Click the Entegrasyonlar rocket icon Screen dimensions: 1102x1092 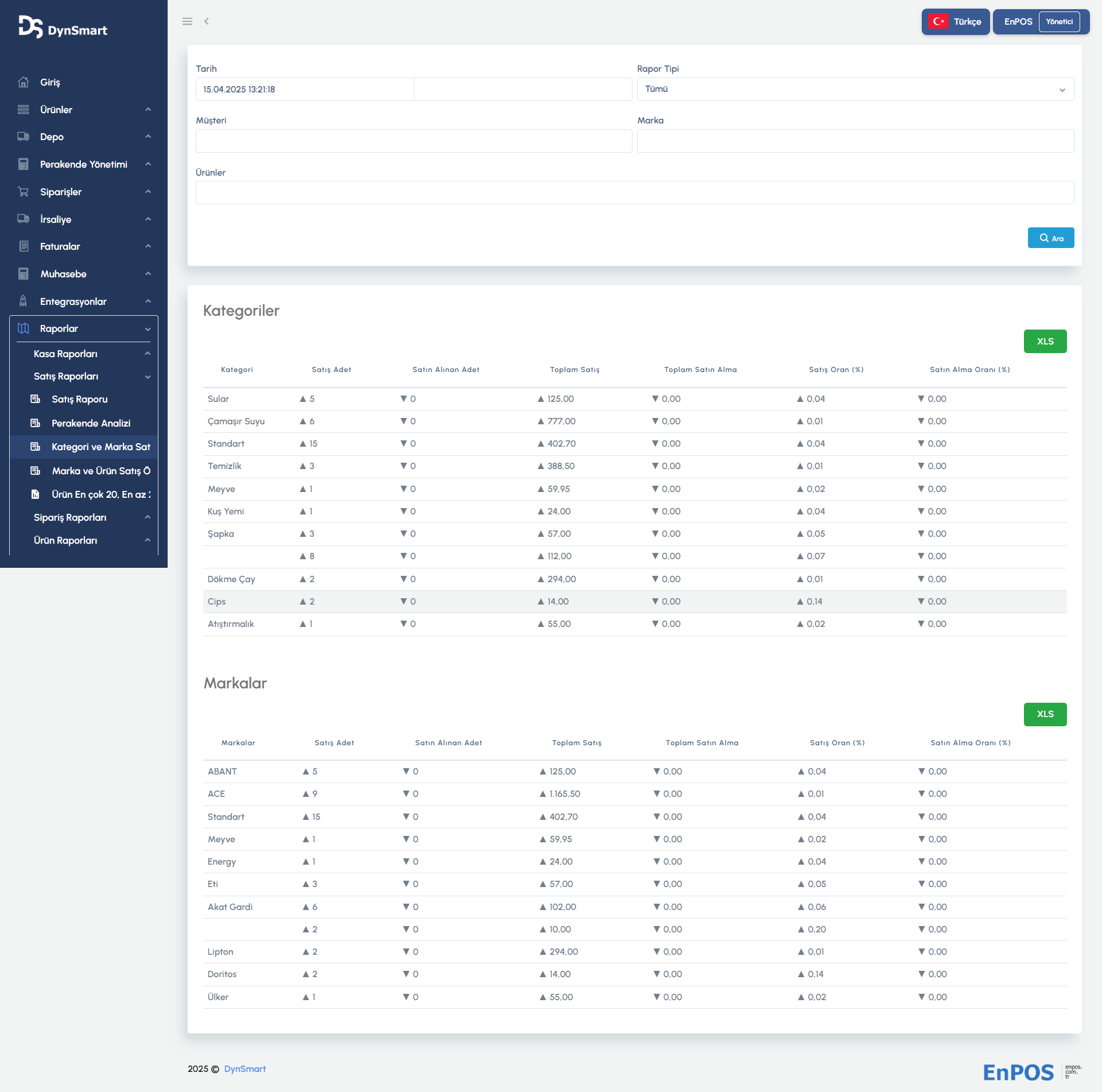pos(23,301)
